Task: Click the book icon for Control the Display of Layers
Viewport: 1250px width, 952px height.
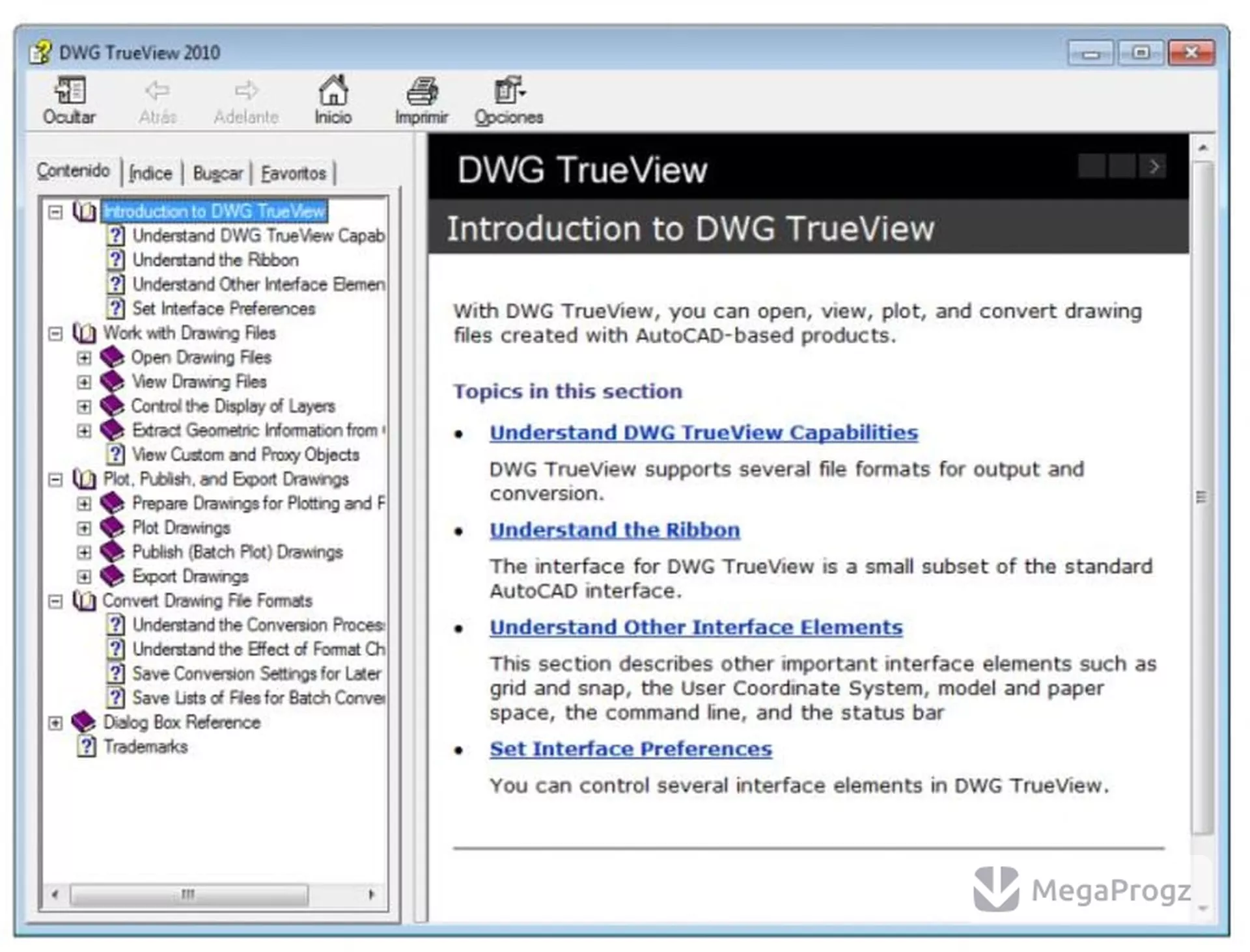Action: [x=112, y=406]
